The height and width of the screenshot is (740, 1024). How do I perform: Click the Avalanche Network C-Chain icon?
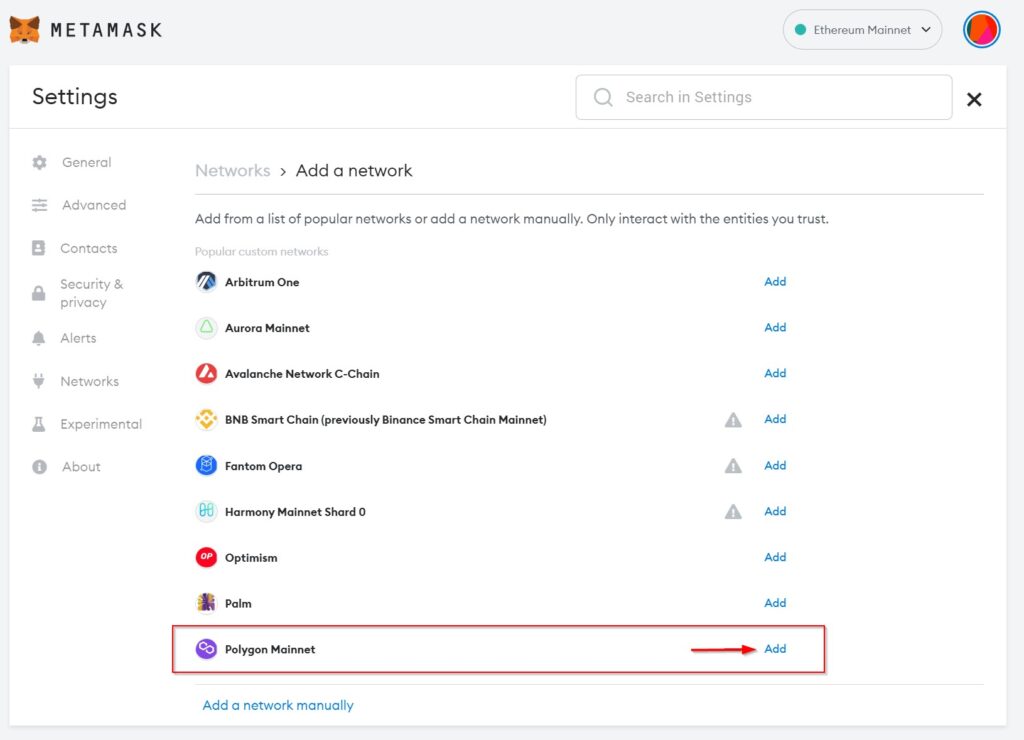pos(206,374)
